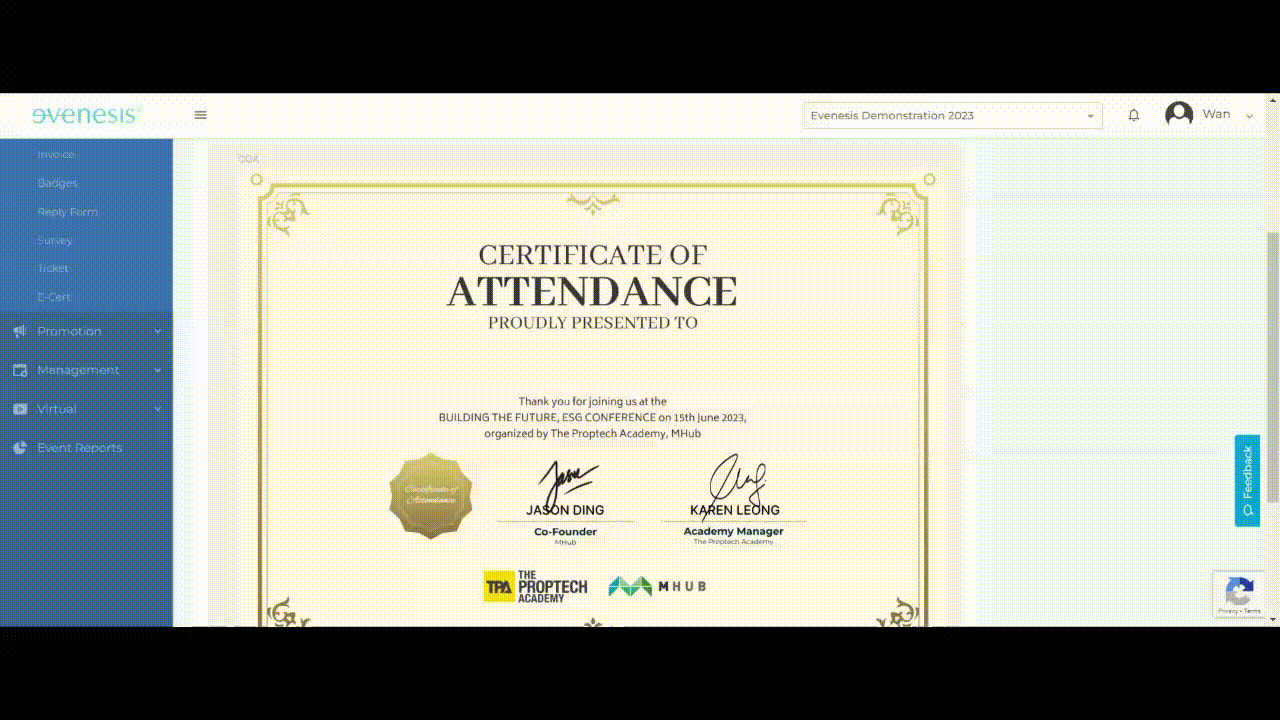Click the evenesis logo
This screenshot has height=720, width=1280.
tap(86, 115)
